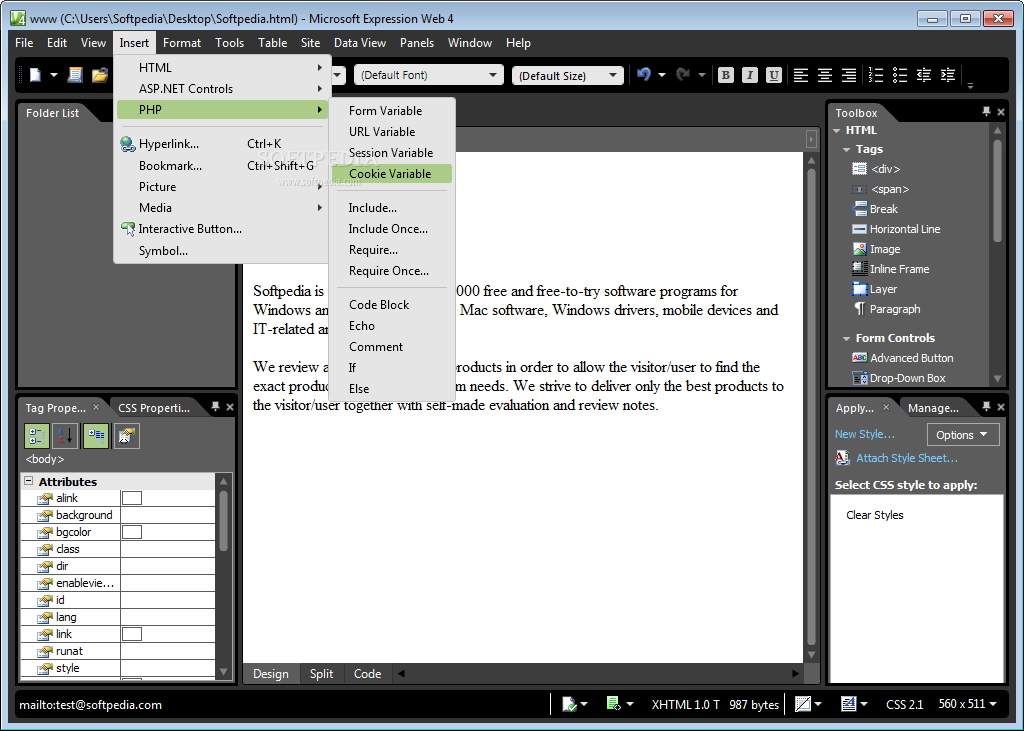Click the alink color swatch
Image resolution: width=1024 pixels, height=731 pixels.
pyautogui.click(x=132, y=498)
